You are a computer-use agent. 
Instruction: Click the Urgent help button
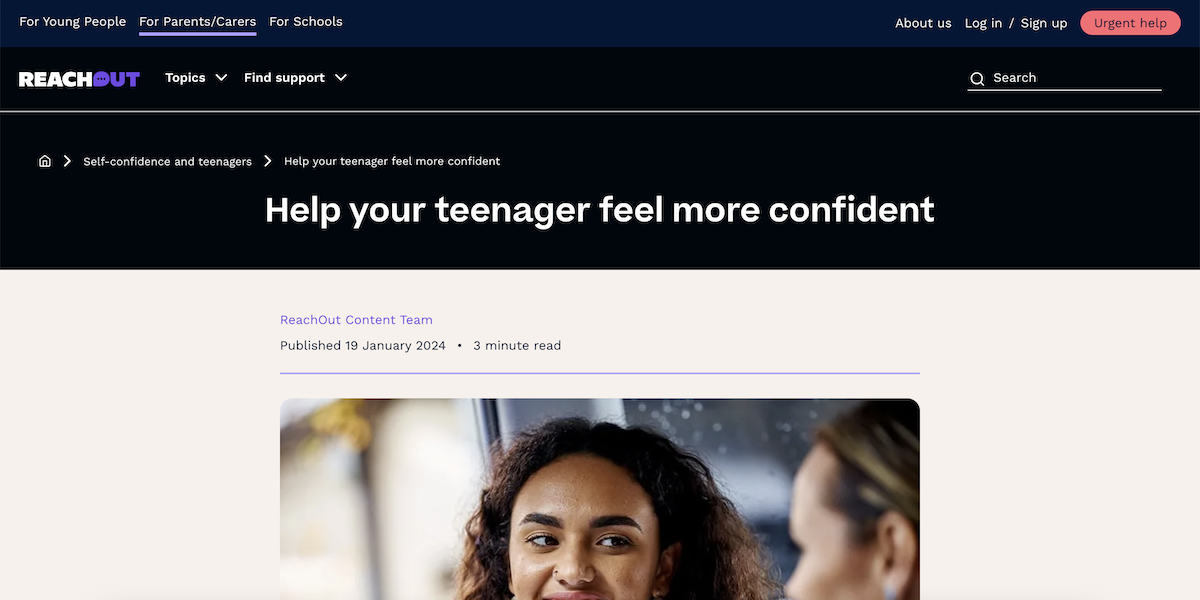pos(1130,23)
